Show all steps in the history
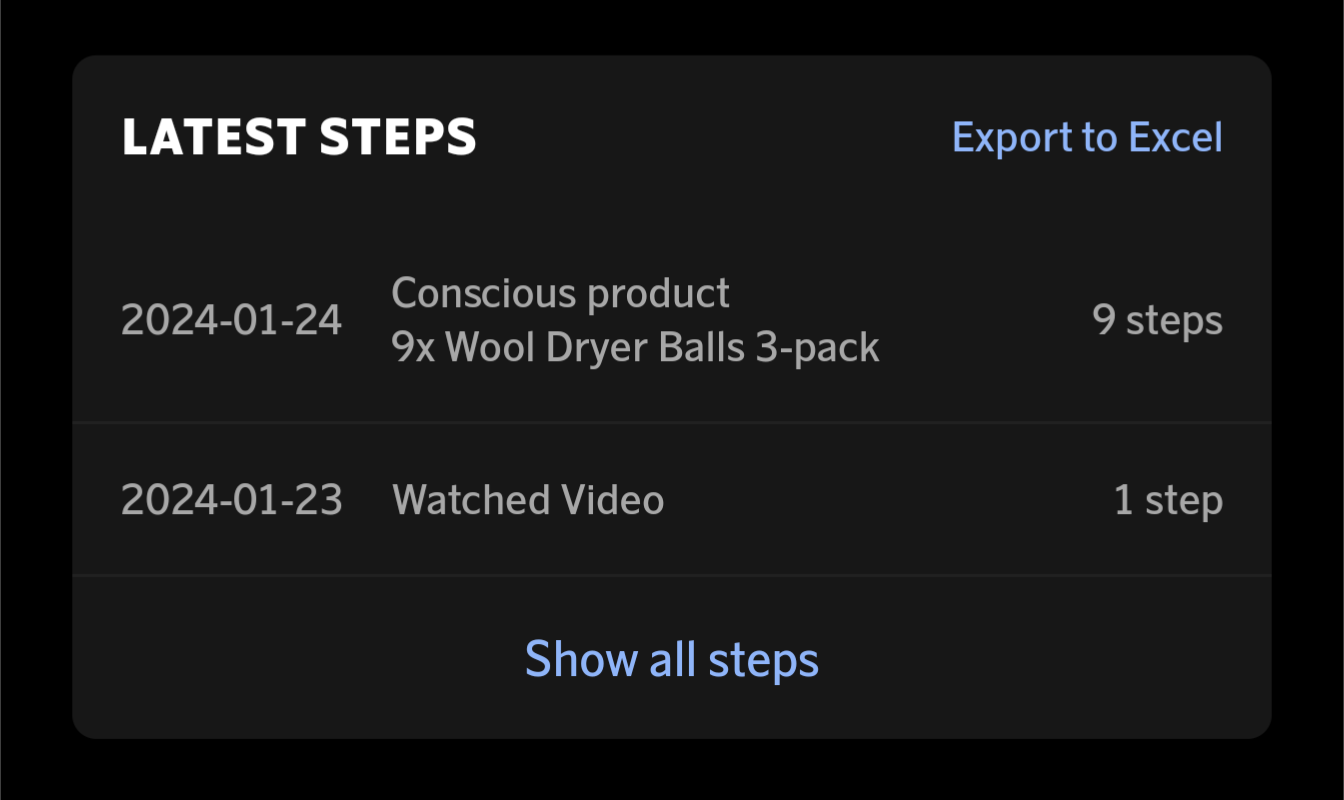Viewport: 1344px width, 800px height. point(672,659)
